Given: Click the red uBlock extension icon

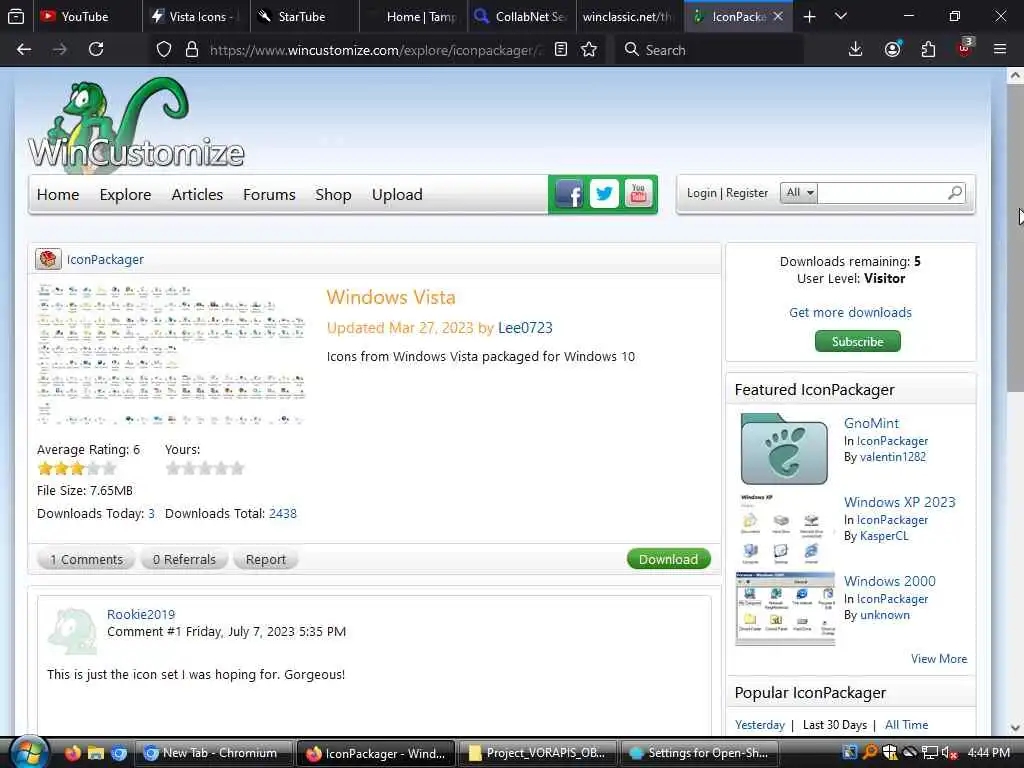Looking at the screenshot, I should click(965, 48).
